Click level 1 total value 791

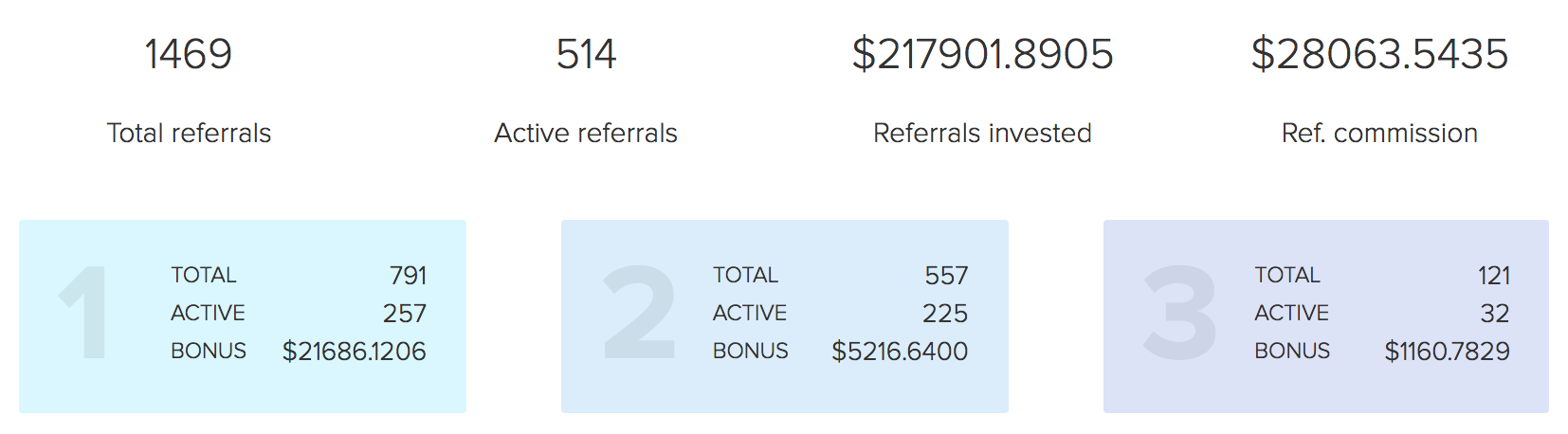point(408,276)
